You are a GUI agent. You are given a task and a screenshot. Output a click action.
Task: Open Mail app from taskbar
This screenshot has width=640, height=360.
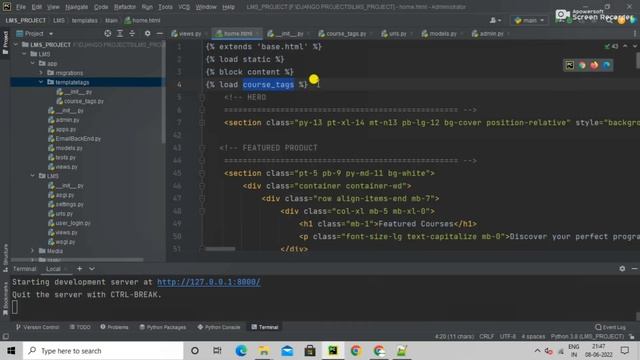(x=287, y=351)
